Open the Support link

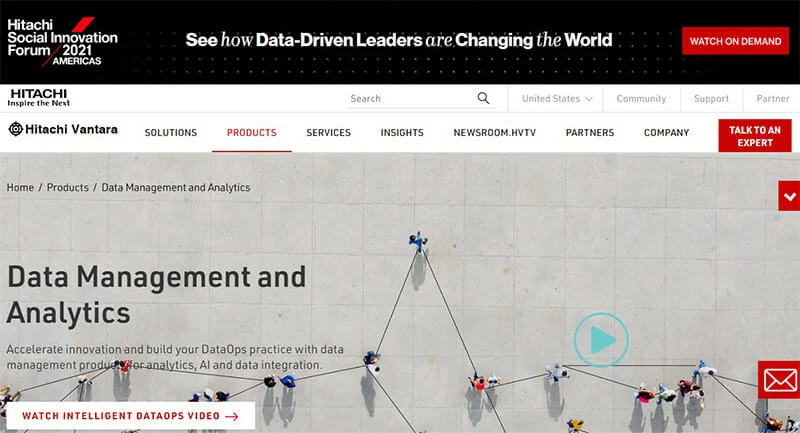click(x=711, y=98)
